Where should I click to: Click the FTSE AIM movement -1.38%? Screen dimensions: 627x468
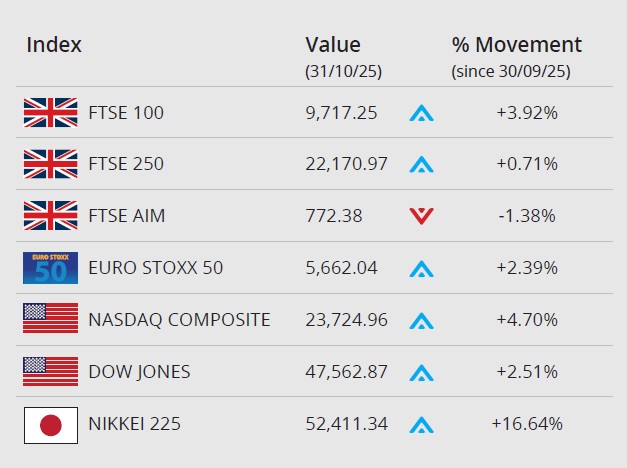[526, 216]
